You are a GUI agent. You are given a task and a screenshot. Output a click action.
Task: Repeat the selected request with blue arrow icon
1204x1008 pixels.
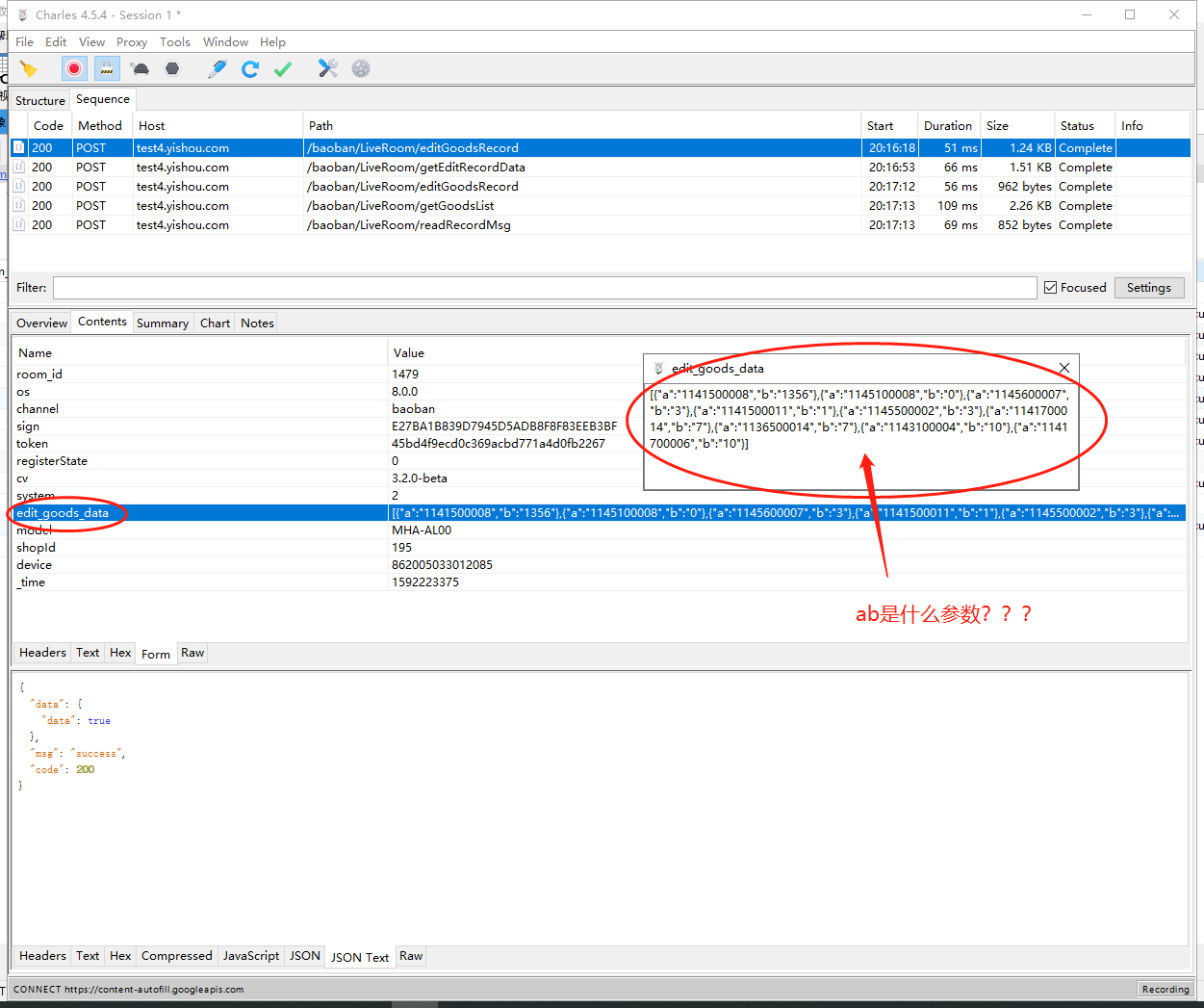pos(250,69)
